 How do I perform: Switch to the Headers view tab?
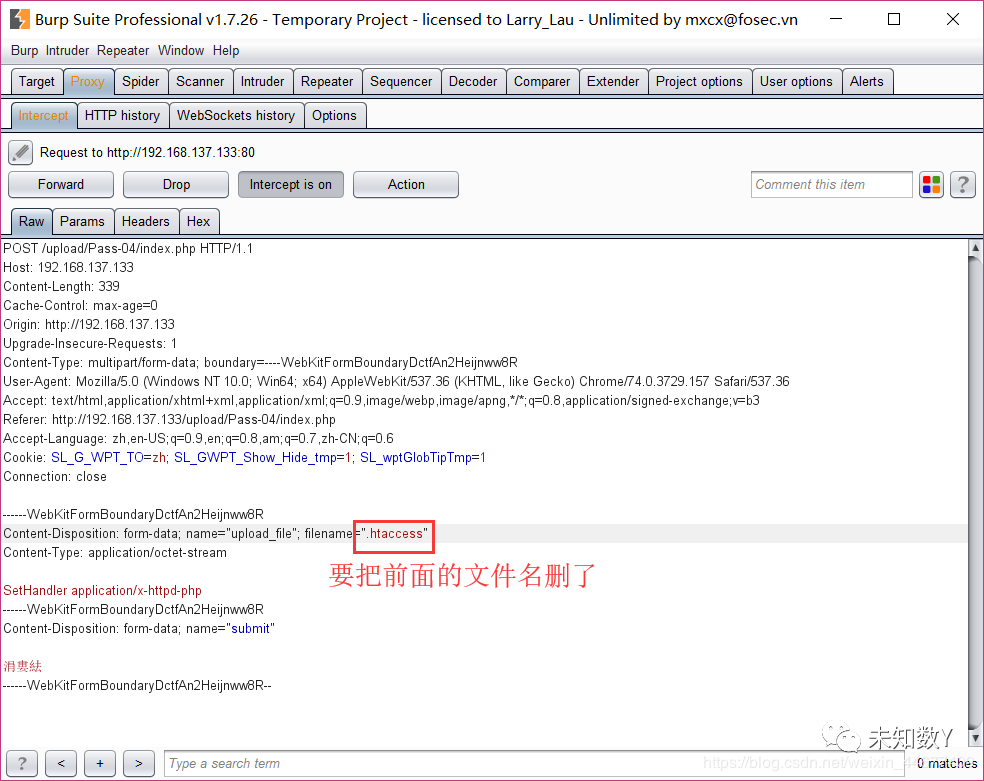tap(146, 221)
